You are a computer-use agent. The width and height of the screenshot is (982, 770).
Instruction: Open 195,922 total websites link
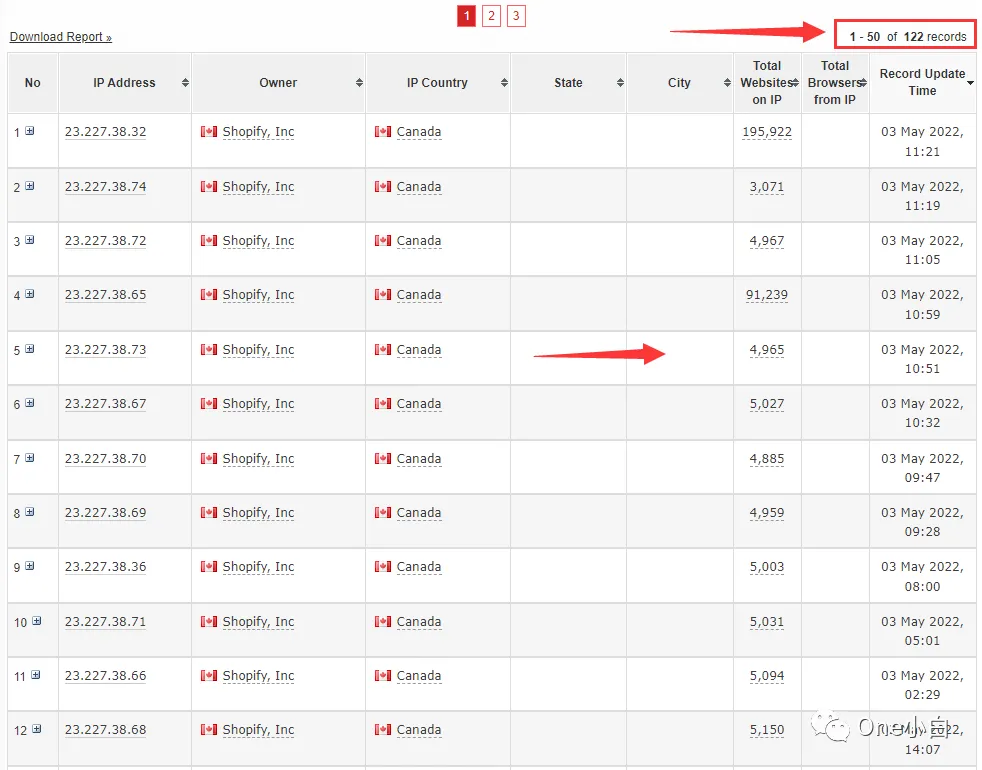767,132
